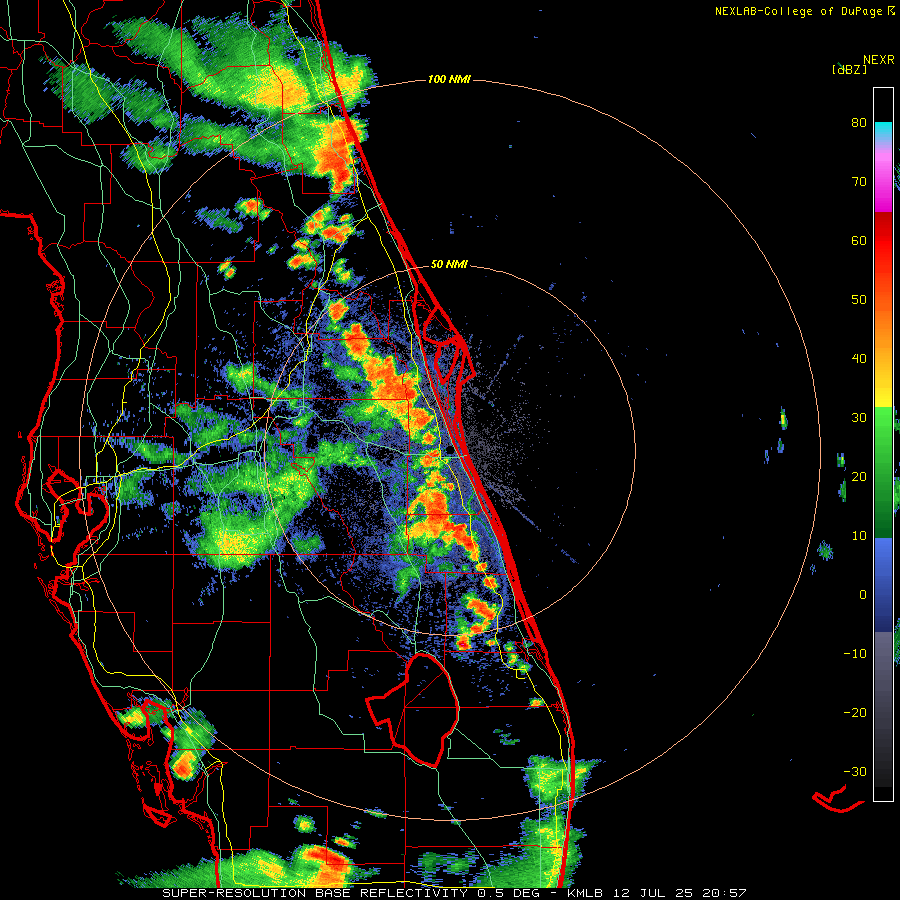Click the blue band of color scale

(x=883, y=584)
